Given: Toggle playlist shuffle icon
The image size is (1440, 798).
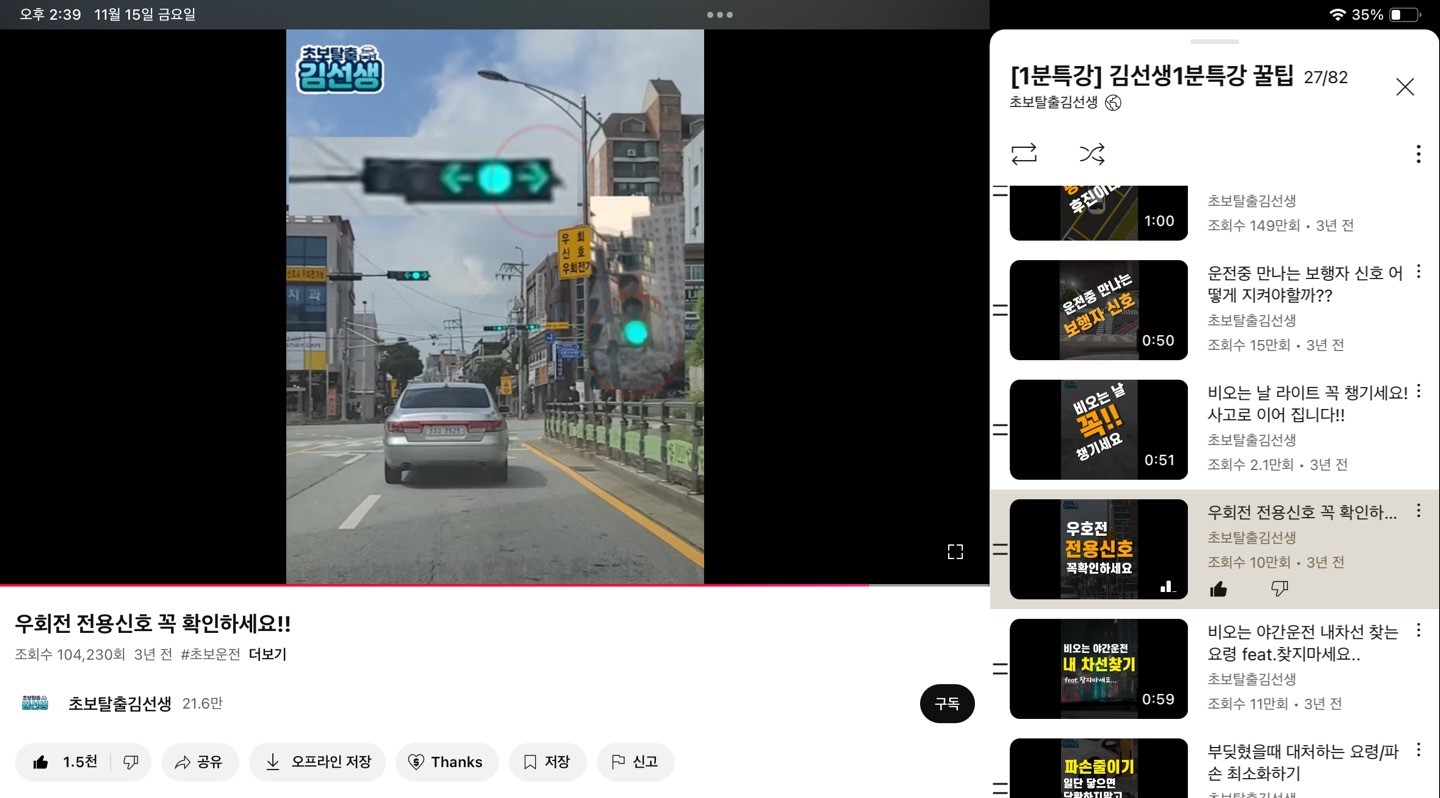Looking at the screenshot, I should [x=1092, y=154].
